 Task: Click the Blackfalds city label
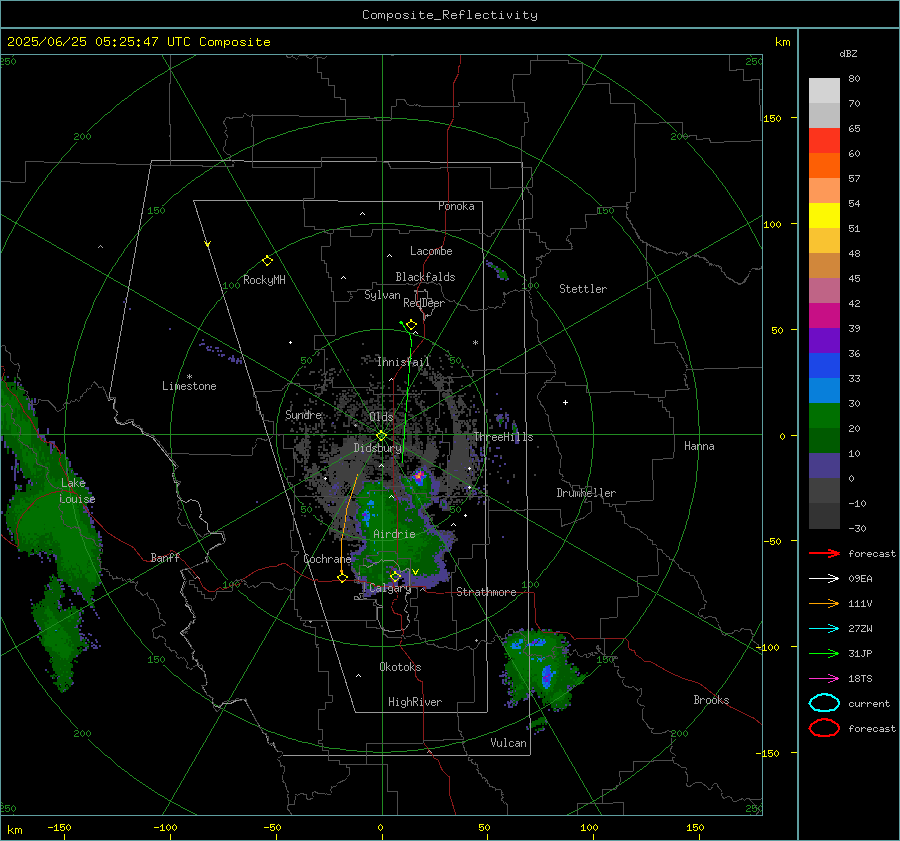coord(425,277)
